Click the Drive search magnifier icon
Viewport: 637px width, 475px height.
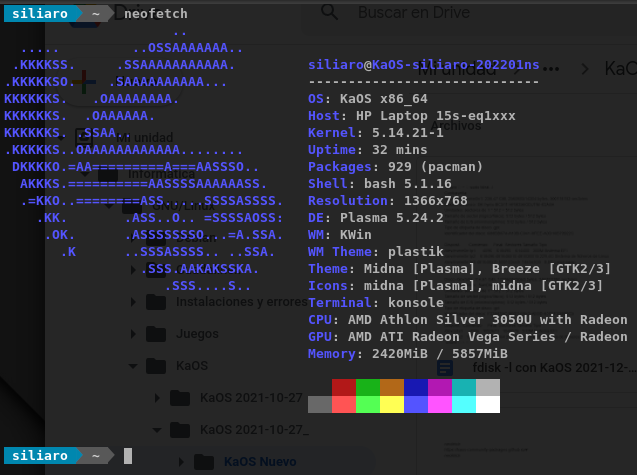click(329, 12)
